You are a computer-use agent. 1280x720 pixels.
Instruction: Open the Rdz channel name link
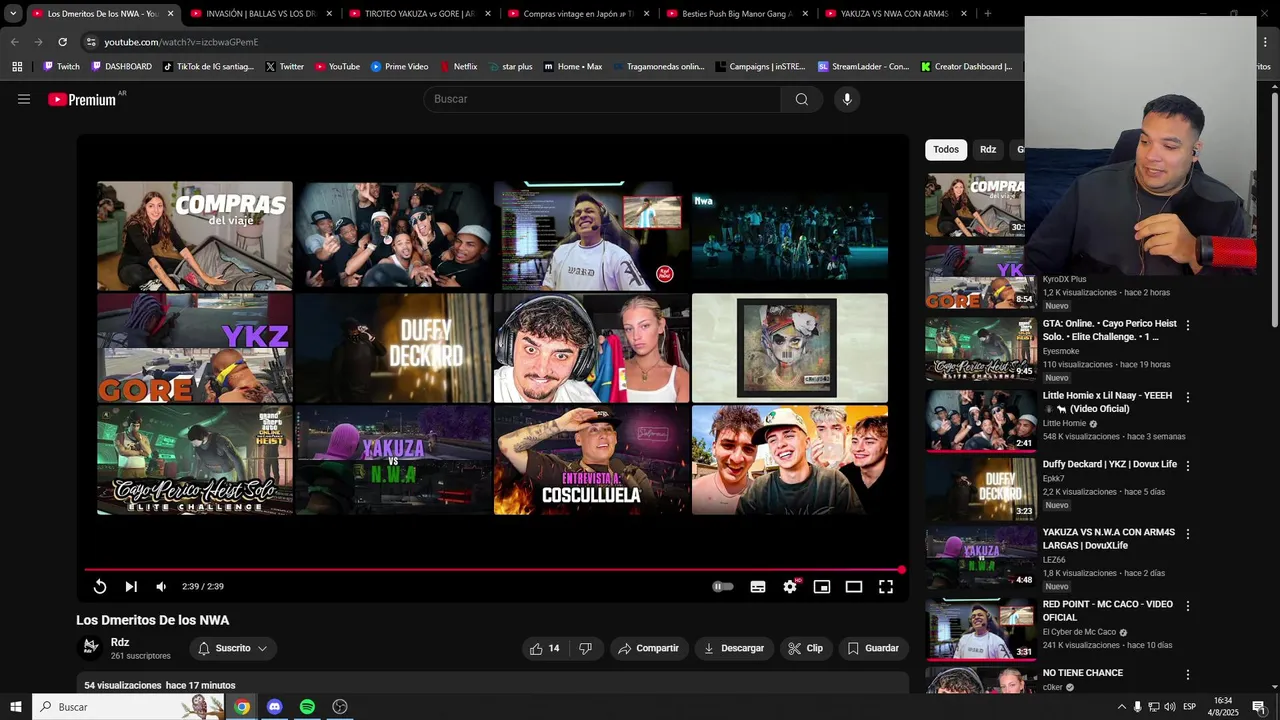click(x=120, y=642)
